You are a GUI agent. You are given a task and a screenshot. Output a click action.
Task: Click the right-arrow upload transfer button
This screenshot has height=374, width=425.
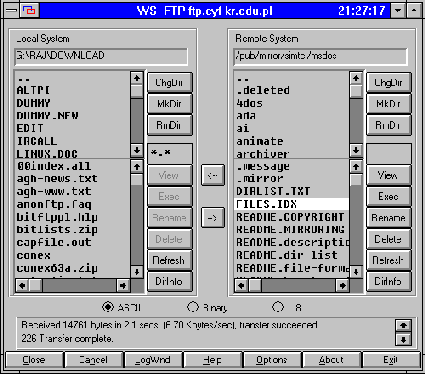point(213,218)
